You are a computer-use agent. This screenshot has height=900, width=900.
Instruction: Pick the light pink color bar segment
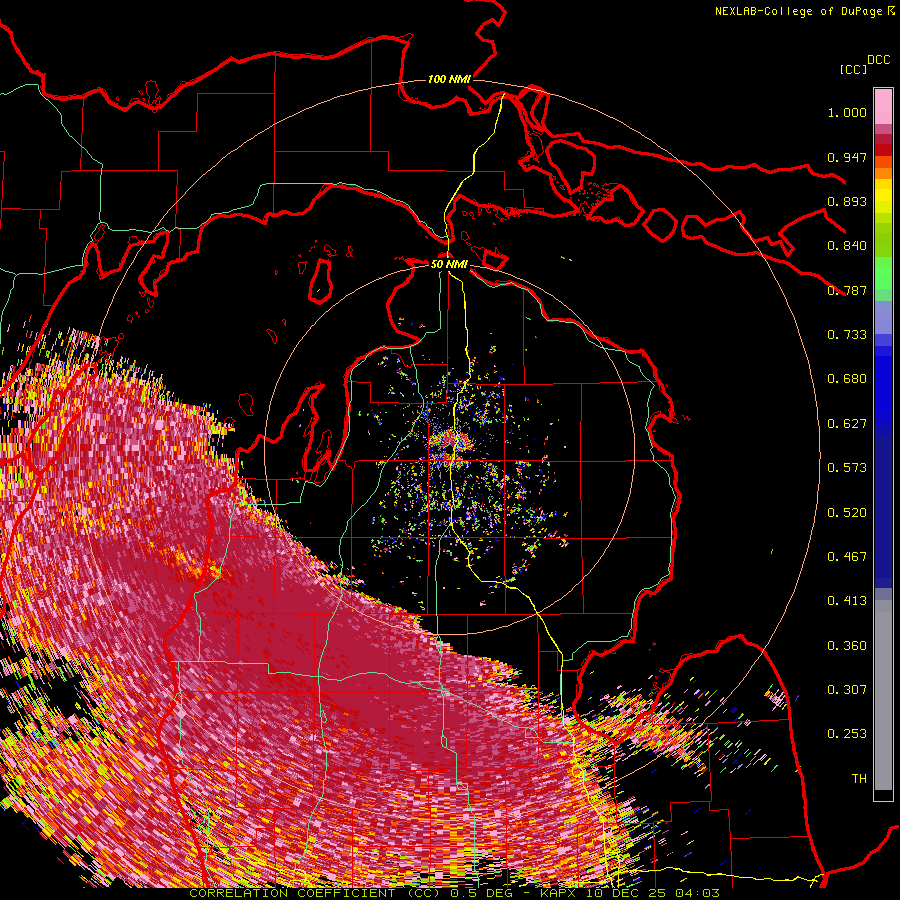coord(883,106)
